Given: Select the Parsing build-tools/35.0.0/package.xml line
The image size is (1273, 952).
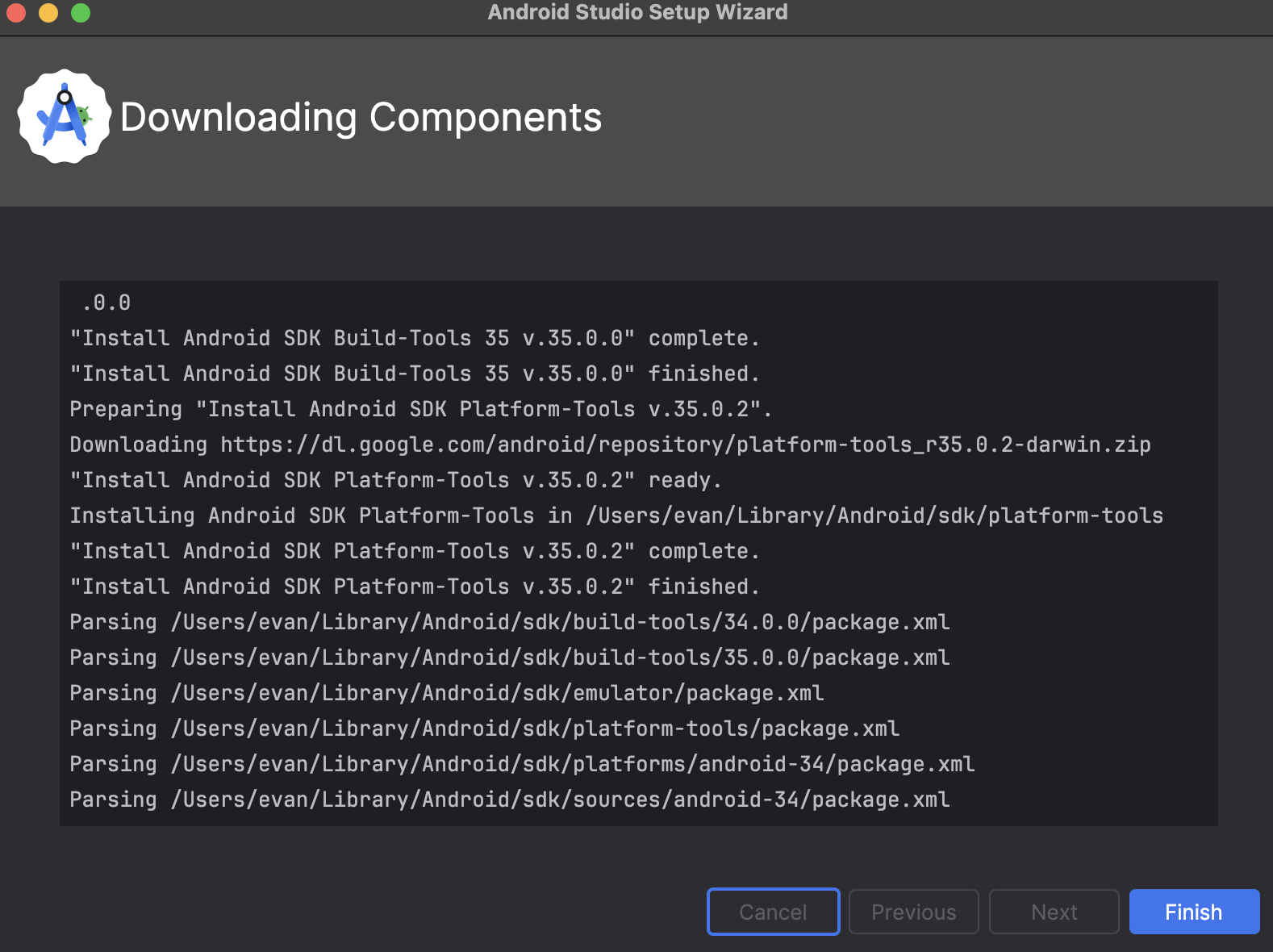Looking at the screenshot, I should (x=510, y=658).
